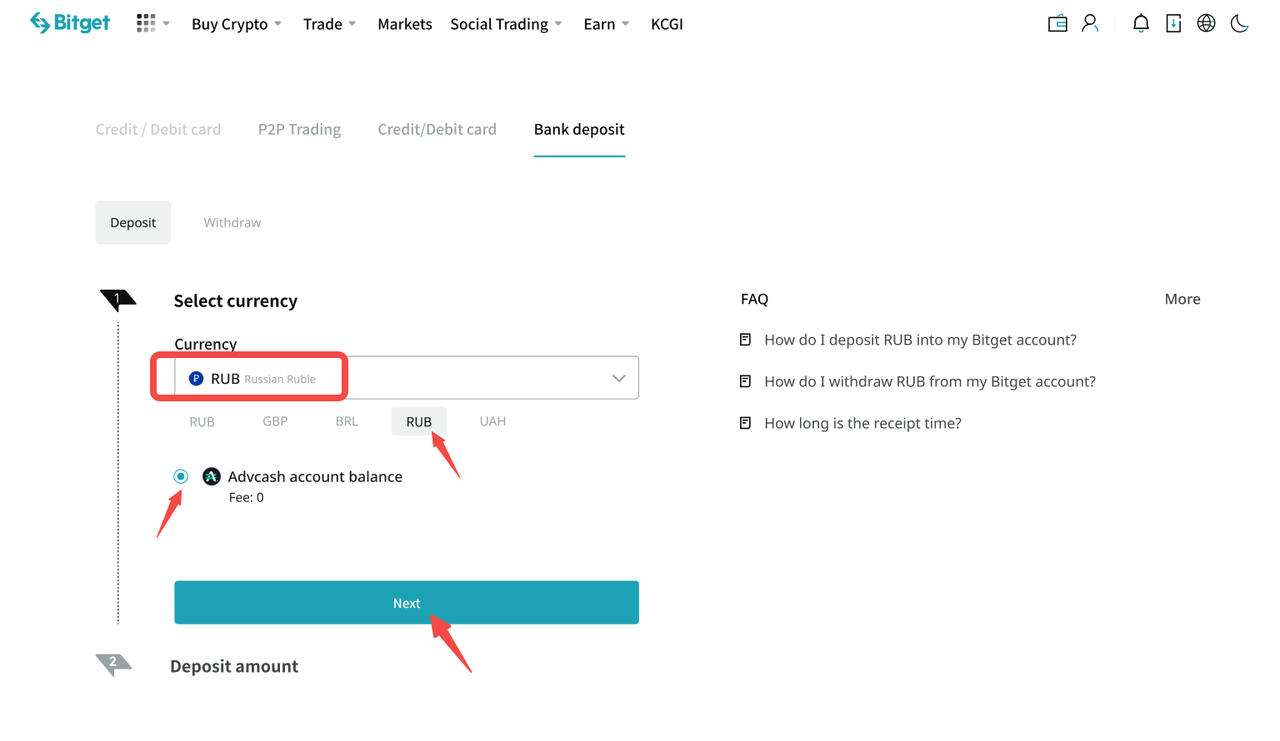1280x741 pixels.
Task: Expand the Trade dropdown menu
Action: (330, 24)
